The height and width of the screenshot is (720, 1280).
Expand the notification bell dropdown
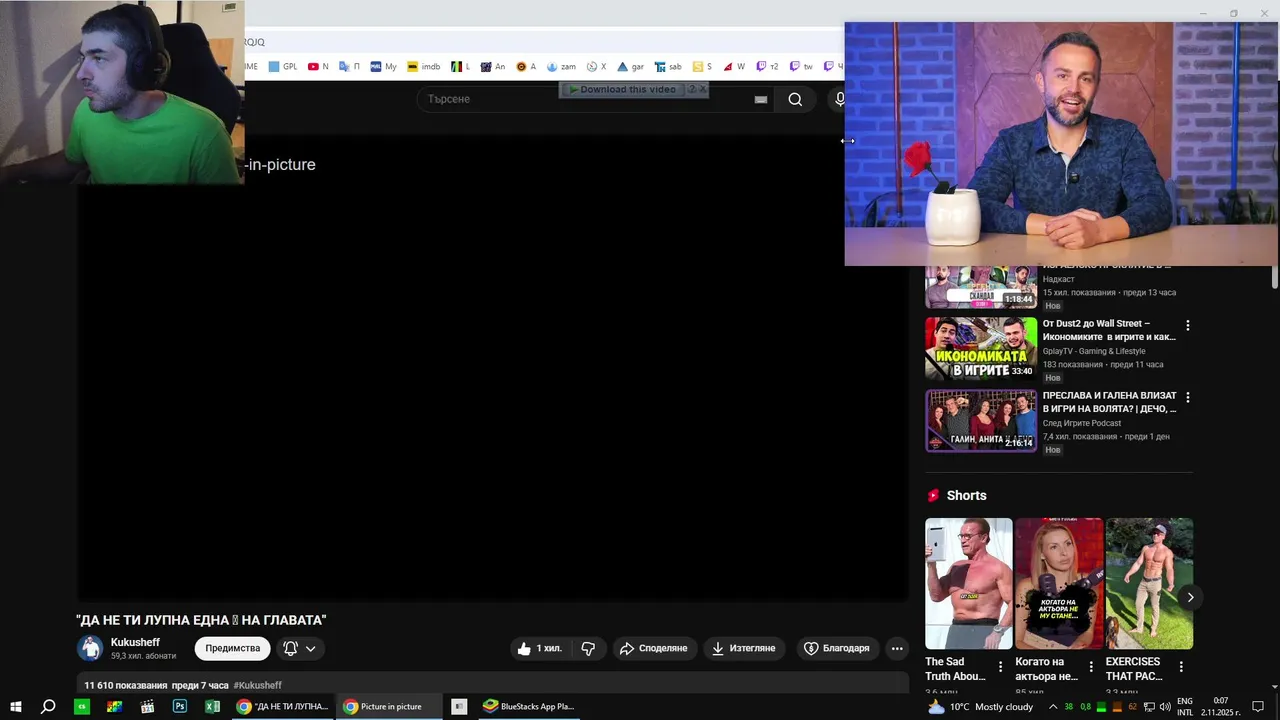(300, 648)
